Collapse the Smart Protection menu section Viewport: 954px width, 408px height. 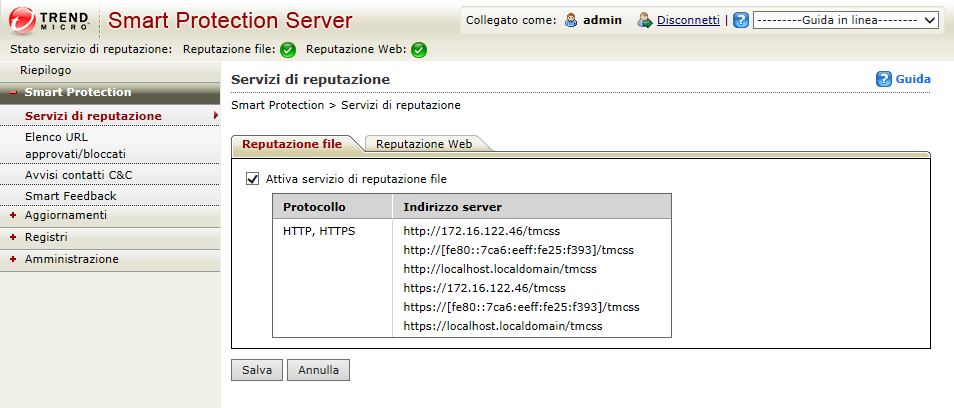(x=13, y=92)
